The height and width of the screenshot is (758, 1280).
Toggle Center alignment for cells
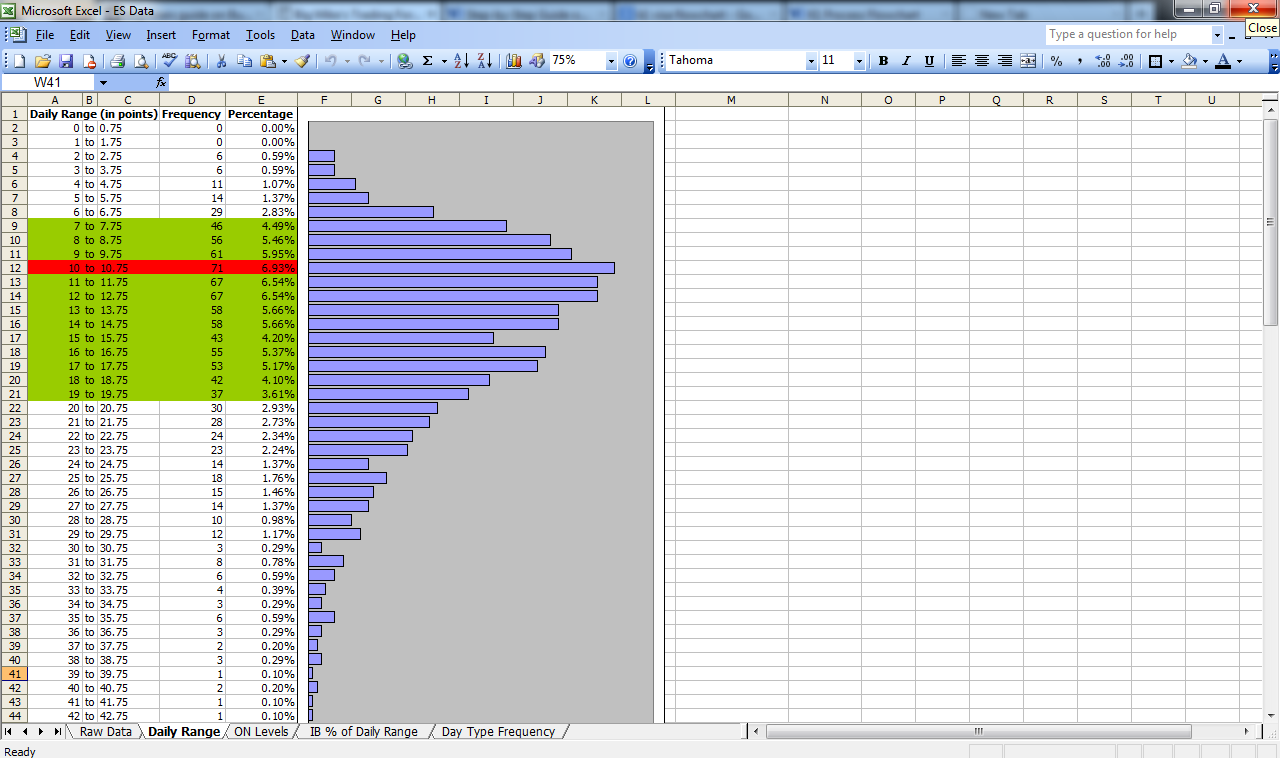(981, 61)
